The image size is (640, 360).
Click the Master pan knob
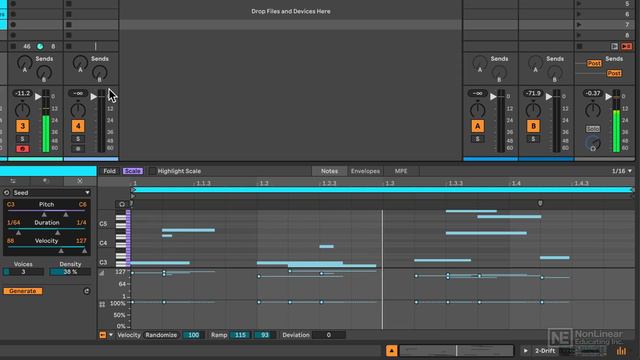pos(593,110)
